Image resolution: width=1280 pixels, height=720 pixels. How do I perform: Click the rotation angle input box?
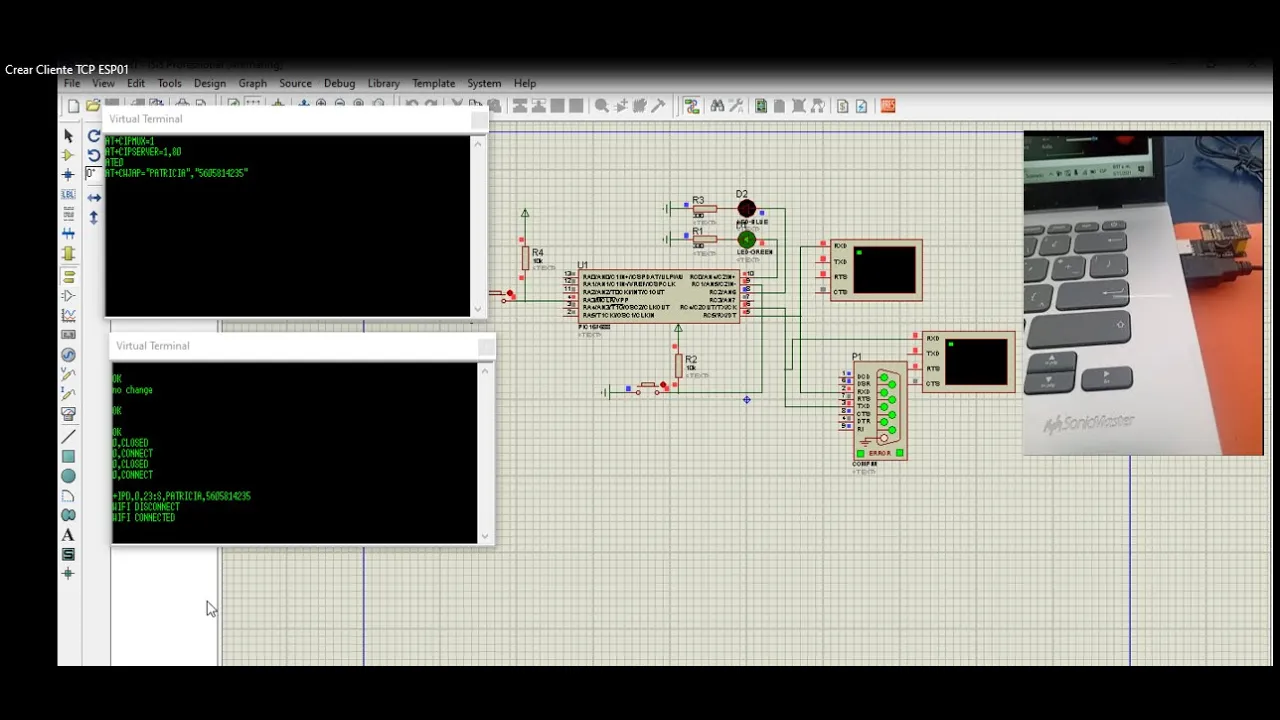(93, 174)
